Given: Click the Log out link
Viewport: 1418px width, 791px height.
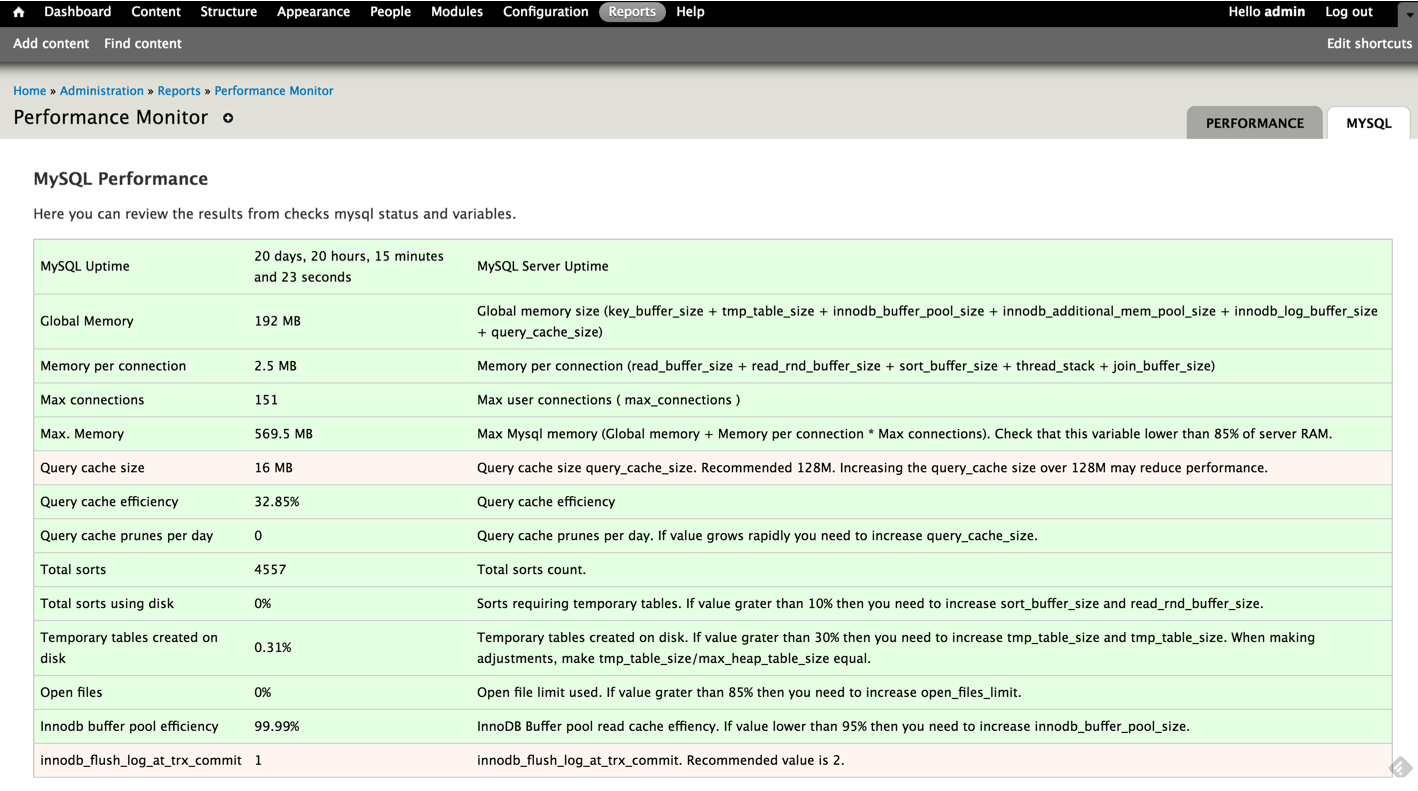Looking at the screenshot, I should point(1348,12).
